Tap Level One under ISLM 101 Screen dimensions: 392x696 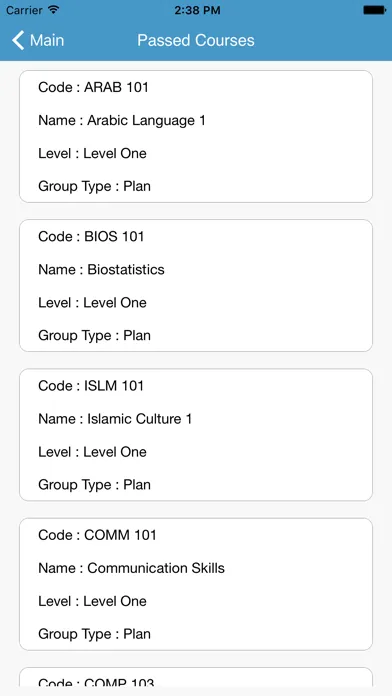coord(92,452)
